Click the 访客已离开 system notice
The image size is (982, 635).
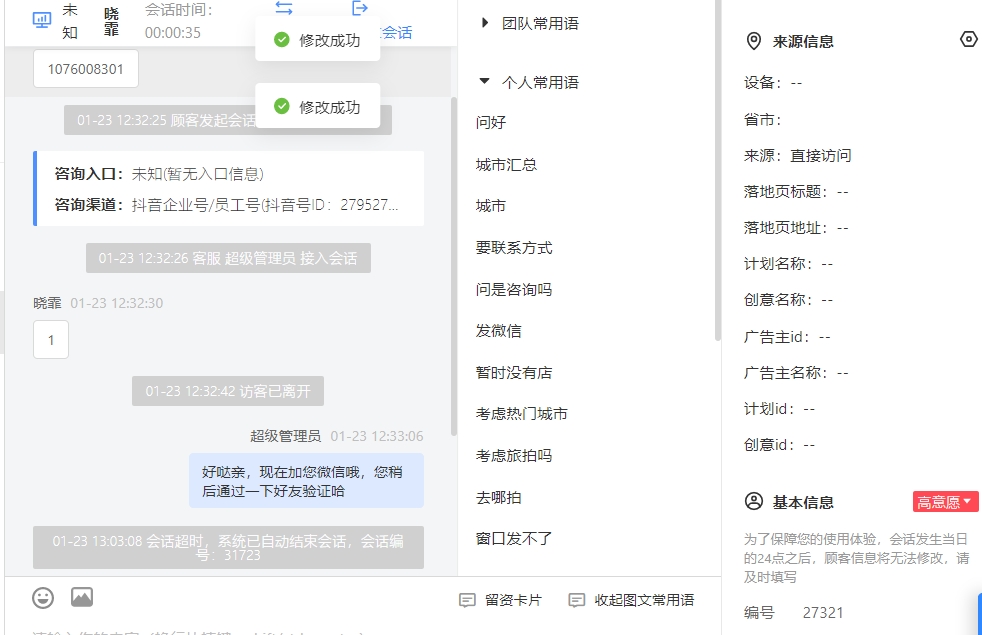228,391
